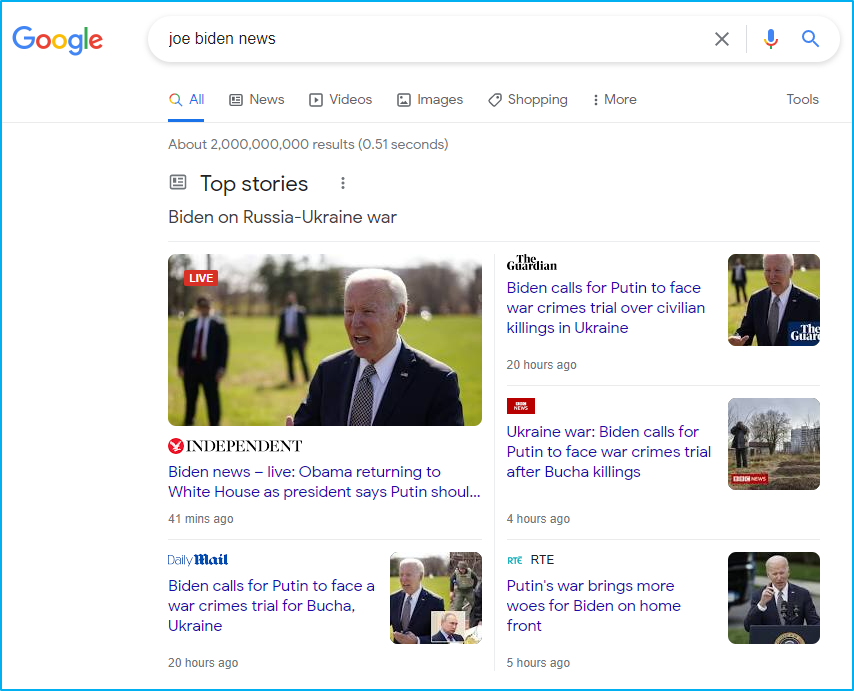Select the All results tab
Image resolution: width=854 pixels, height=691 pixels.
[x=186, y=100]
